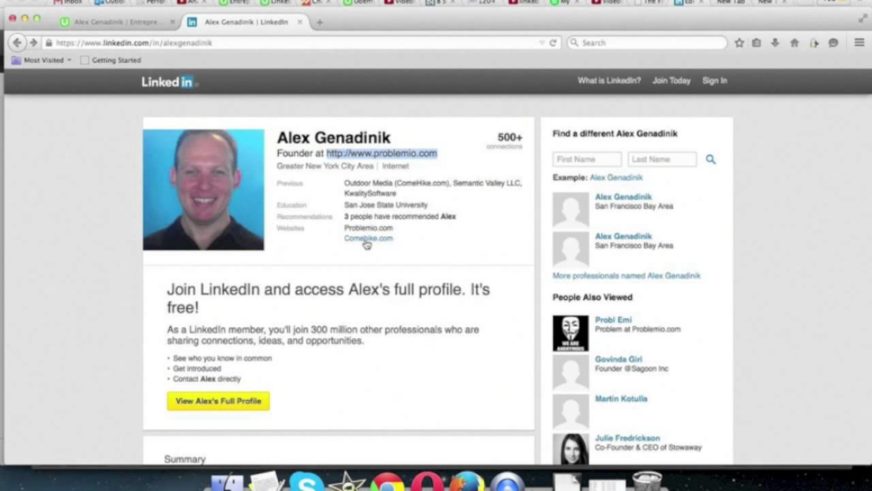Click More professionals named Alex Genadinik
The image size is (872, 491).
click(626, 276)
